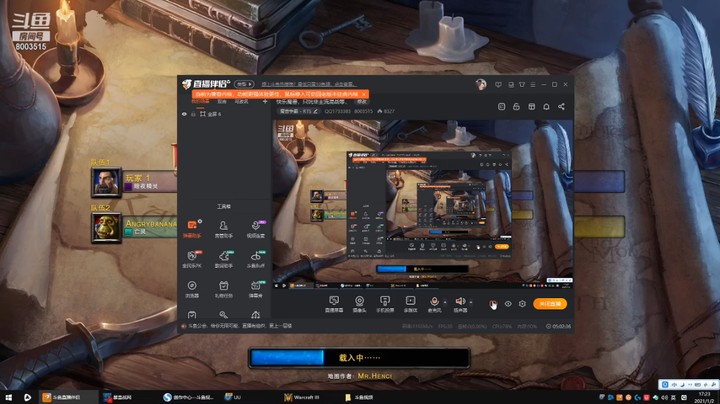
Task: Open the 全民乐PK tool with red badge
Action: coord(192,259)
